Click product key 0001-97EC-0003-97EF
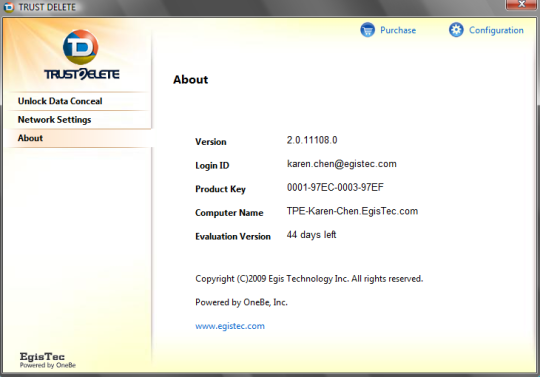 click(335, 187)
